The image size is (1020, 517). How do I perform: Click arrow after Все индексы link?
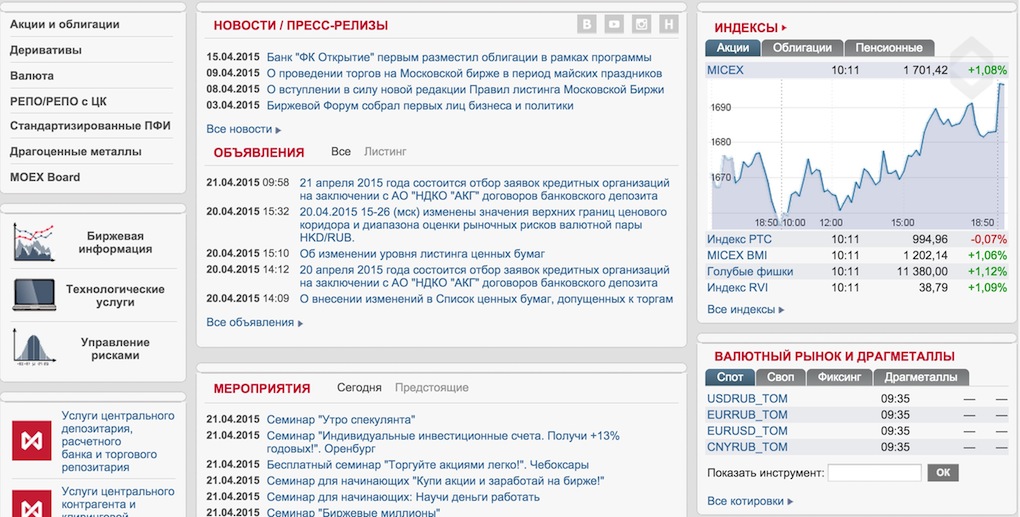pos(781,310)
